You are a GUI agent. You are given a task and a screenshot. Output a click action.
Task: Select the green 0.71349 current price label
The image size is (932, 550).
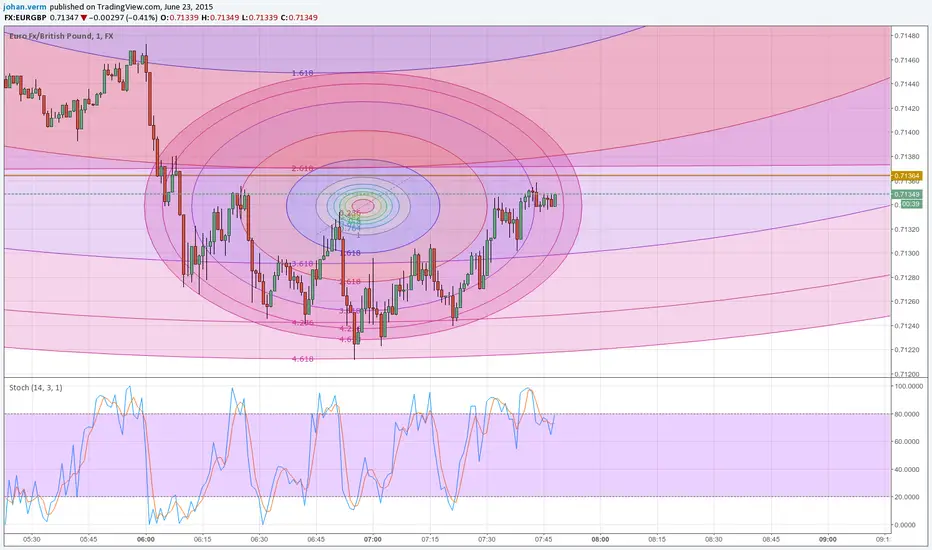(906, 194)
